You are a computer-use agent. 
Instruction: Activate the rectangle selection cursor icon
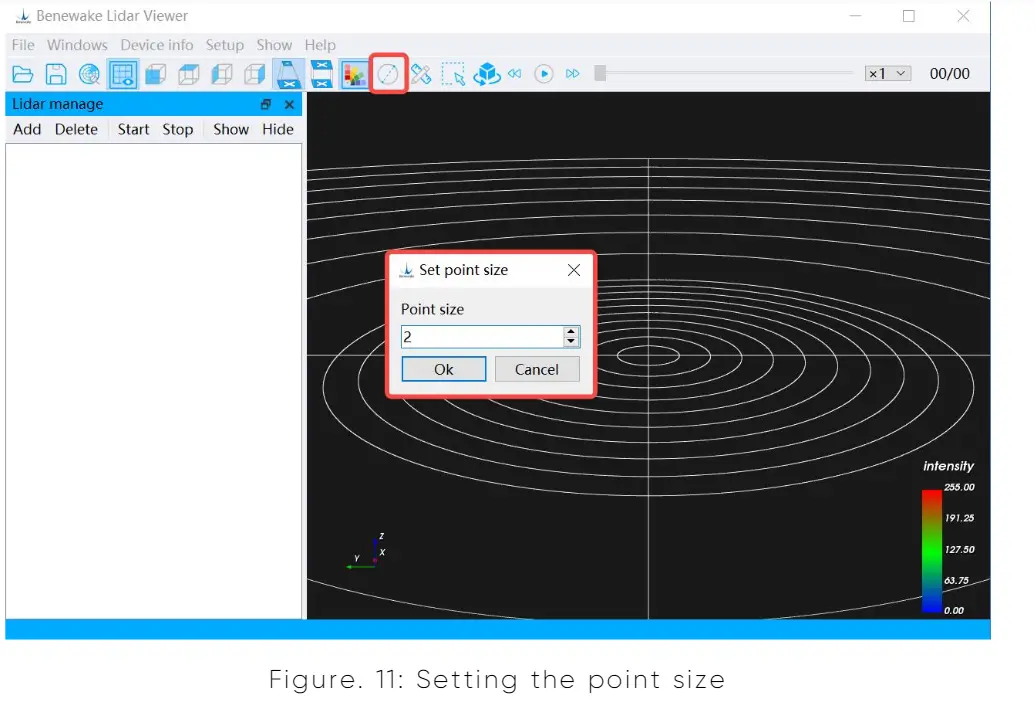pos(453,74)
